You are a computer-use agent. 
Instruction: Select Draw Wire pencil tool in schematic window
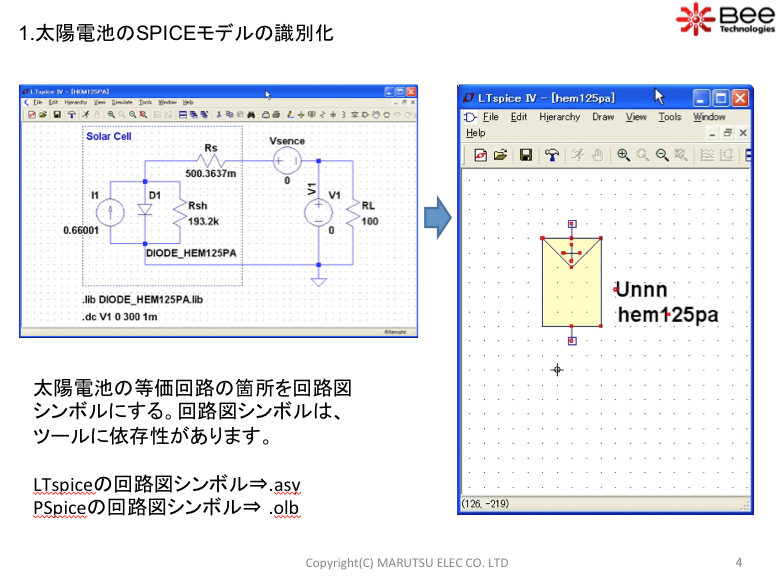290,115
